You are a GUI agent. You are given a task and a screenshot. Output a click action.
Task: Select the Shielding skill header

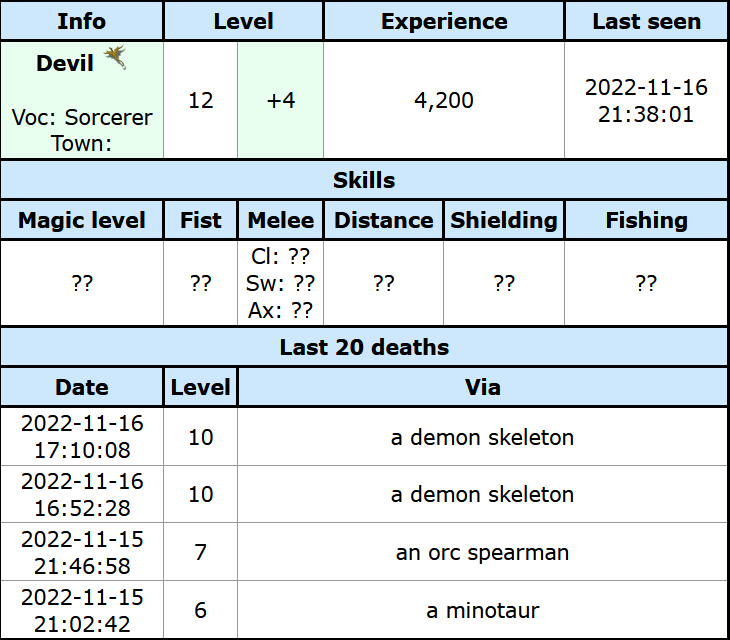[x=504, y=220]
